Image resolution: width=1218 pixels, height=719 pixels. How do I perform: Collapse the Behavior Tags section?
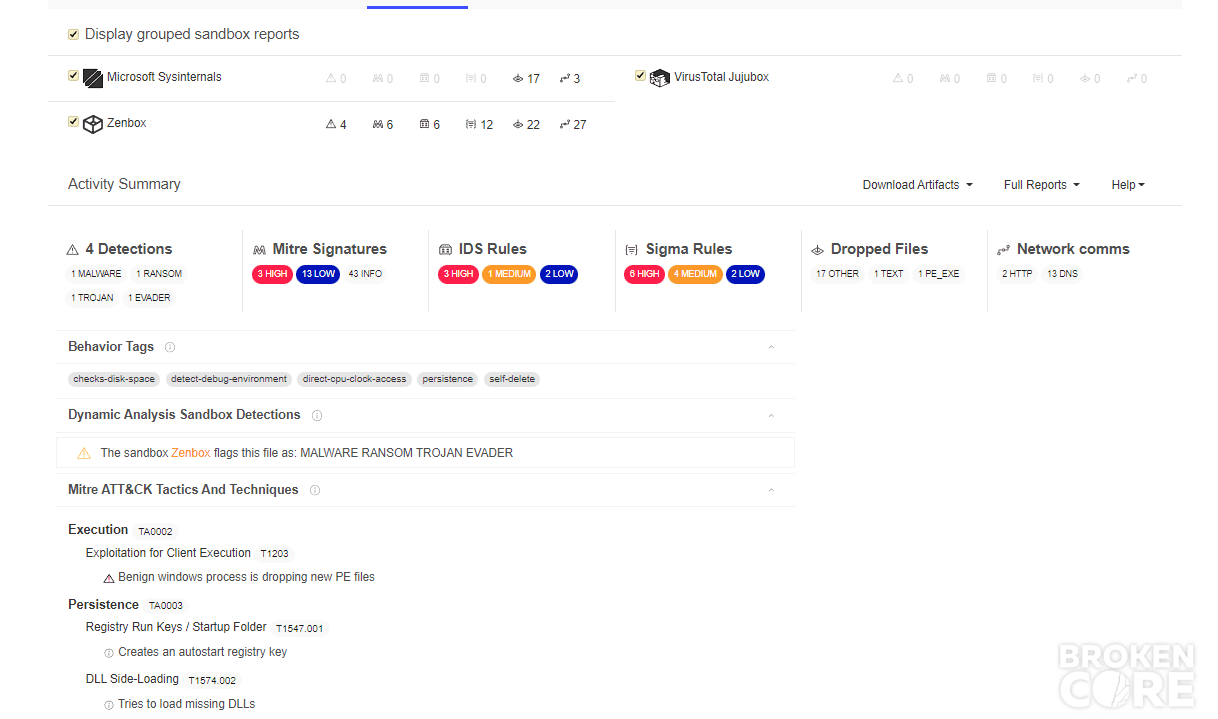coord(771,347)
